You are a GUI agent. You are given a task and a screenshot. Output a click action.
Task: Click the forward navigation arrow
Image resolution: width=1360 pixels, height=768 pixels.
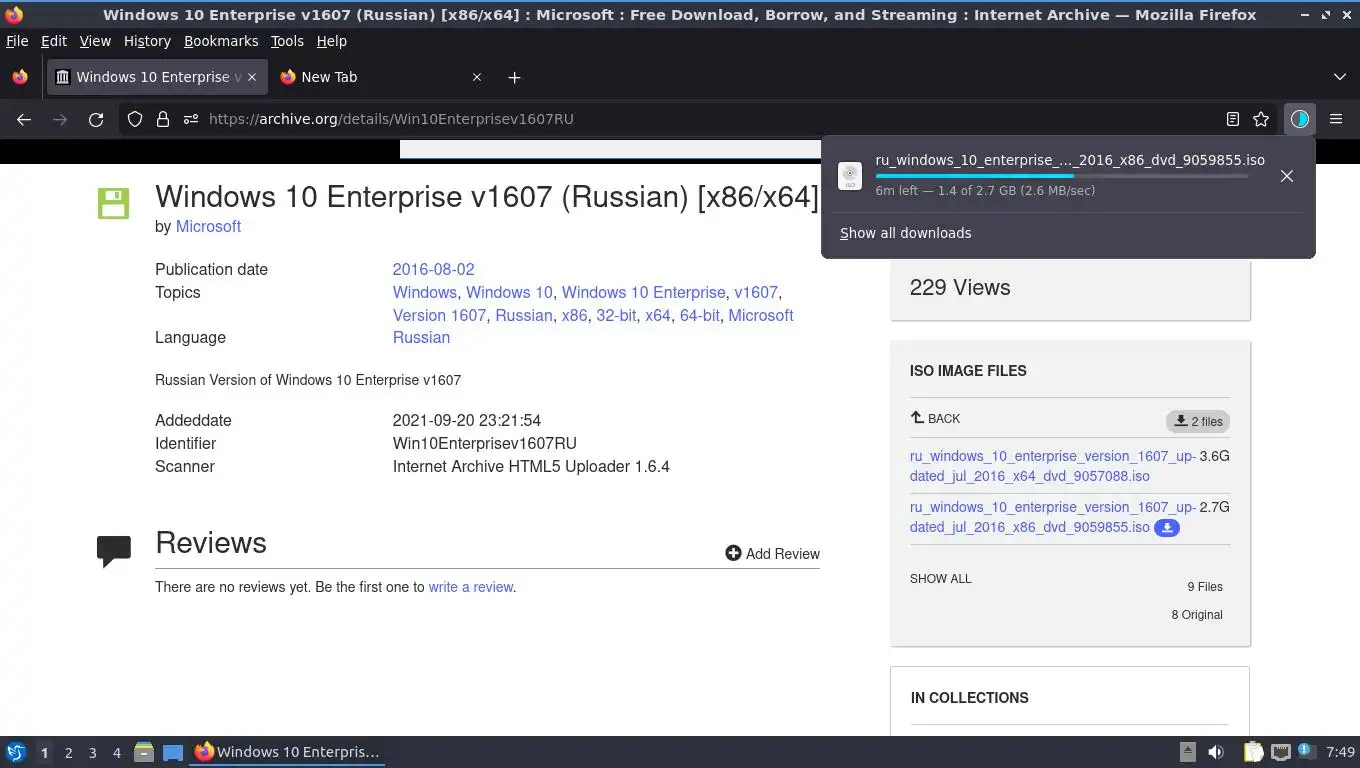click(60, 119)
